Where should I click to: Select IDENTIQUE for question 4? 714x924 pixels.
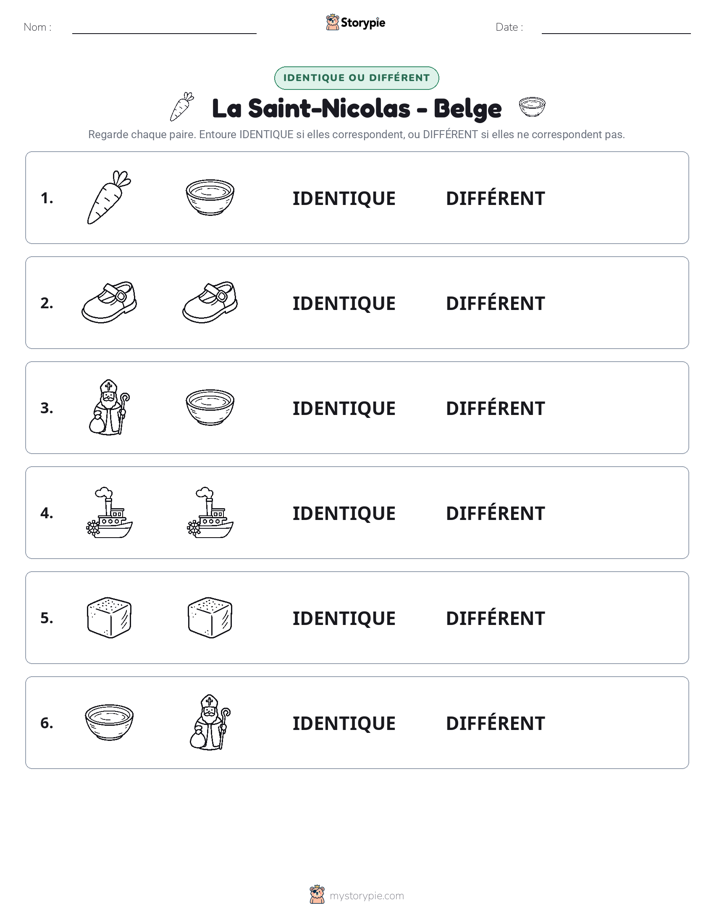tap(344, 513)
